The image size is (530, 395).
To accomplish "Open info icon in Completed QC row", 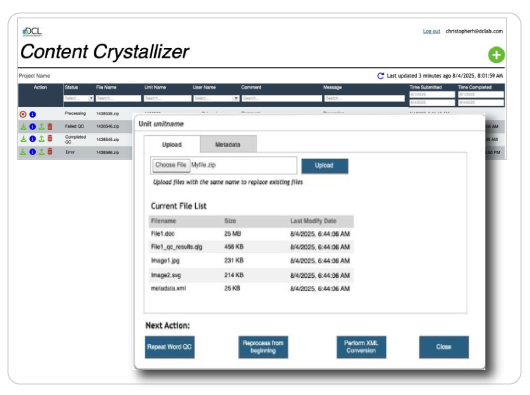I will pos(32,139).
